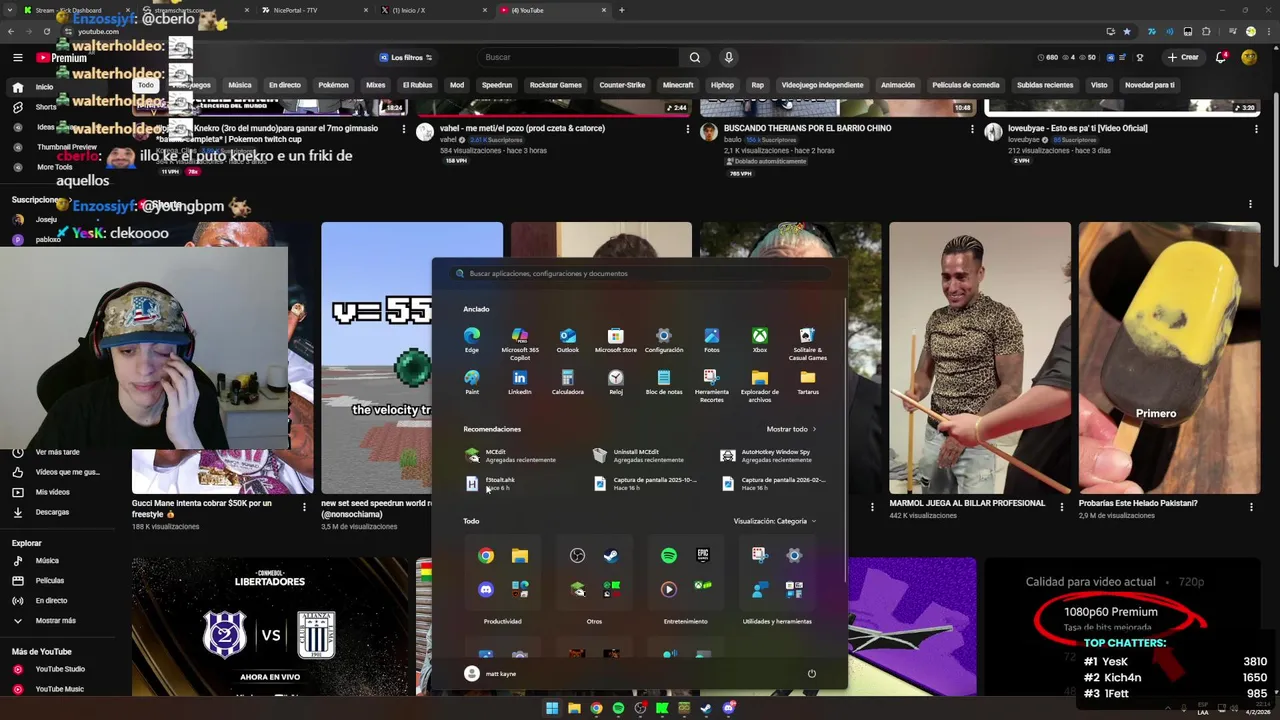Select Rockstar Games filter chip

point(555,85)
